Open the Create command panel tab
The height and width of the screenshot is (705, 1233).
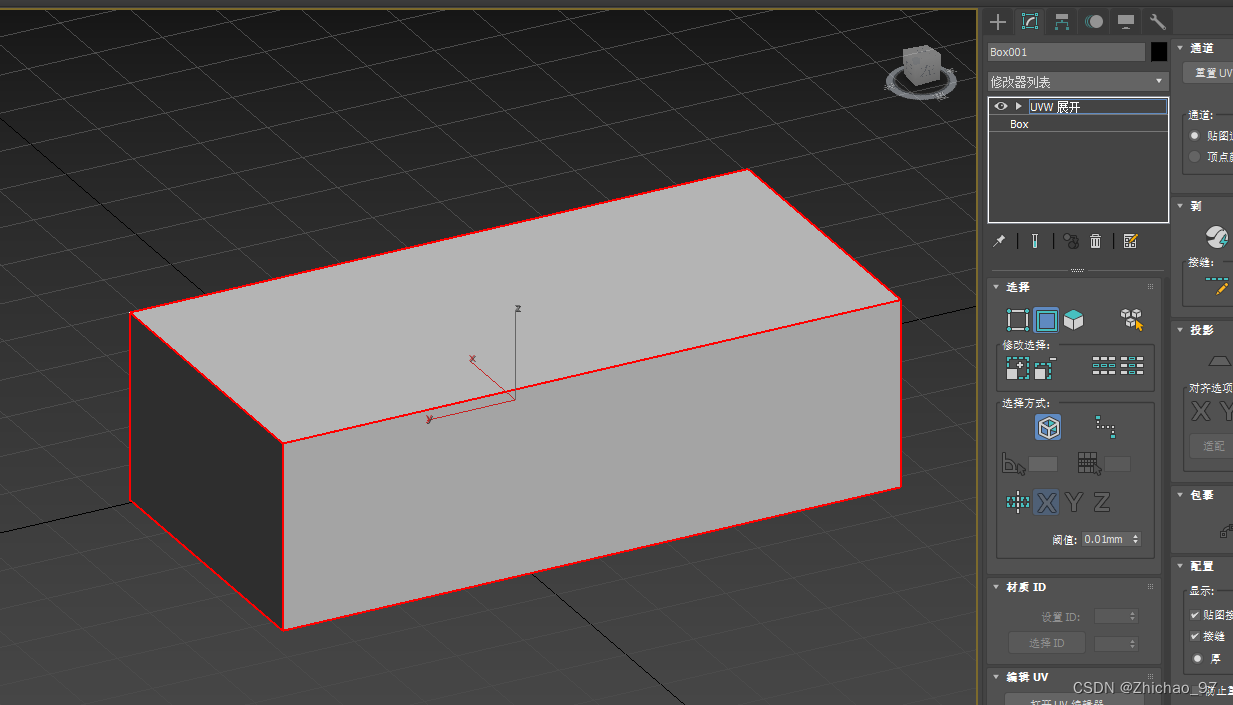click(x=998, y=22)
